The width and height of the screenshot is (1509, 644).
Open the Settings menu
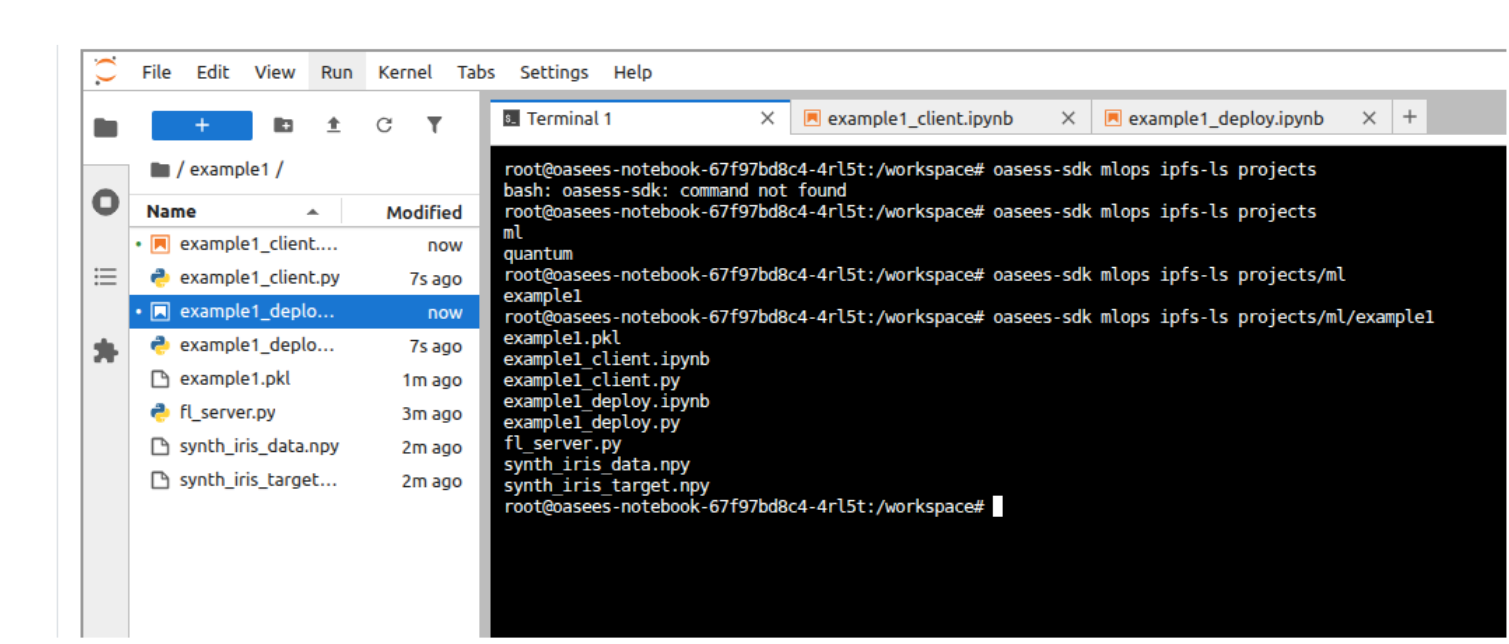[x=554, y=72]
